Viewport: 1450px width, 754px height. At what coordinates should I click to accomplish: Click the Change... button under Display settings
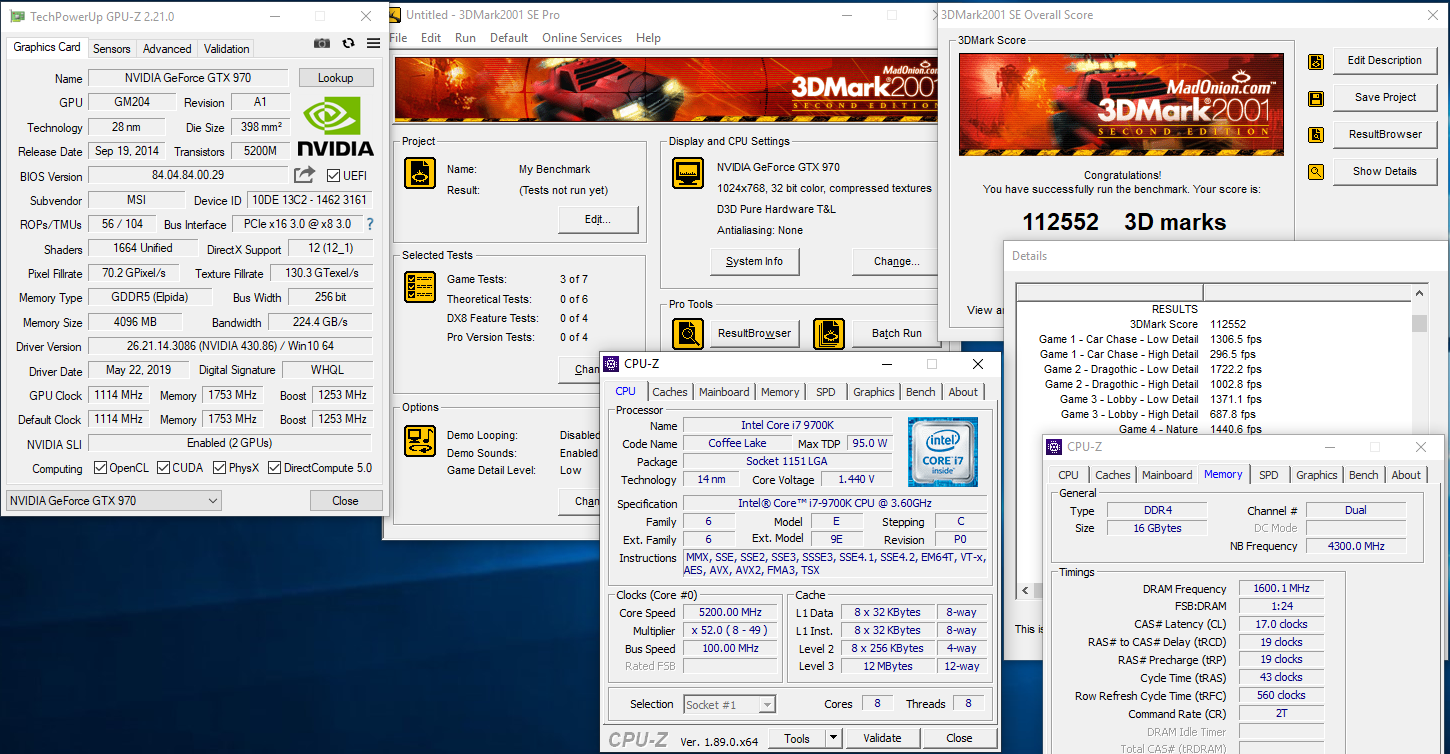coord(895,261)
